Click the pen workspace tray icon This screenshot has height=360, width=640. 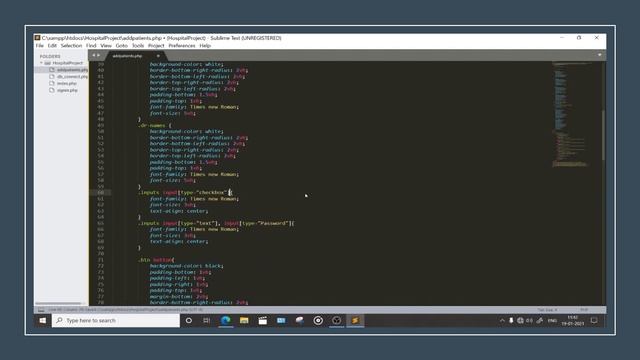pos(540,320)
